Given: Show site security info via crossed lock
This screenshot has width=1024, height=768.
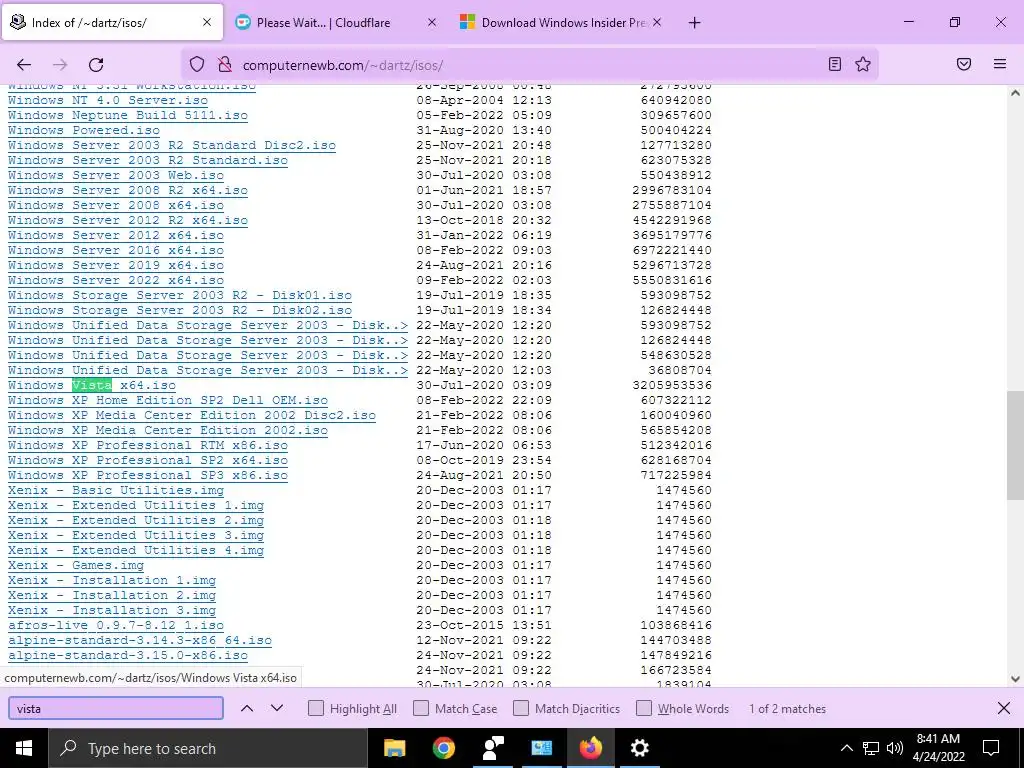Looking at the screenshot, I should (225, 64).
